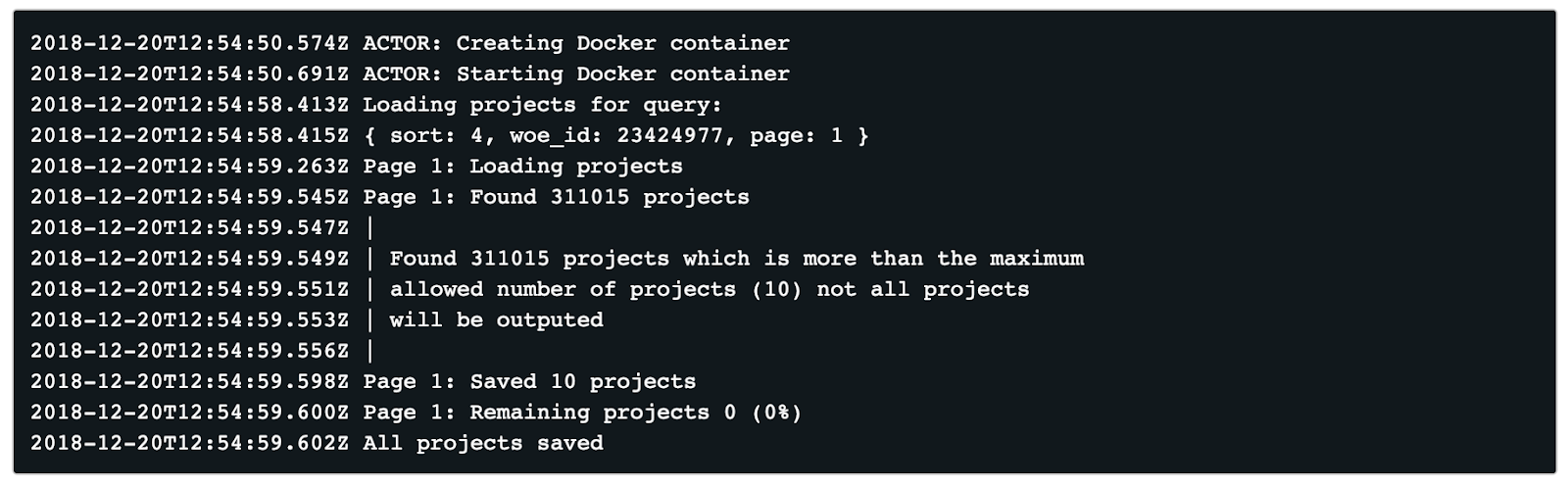Click the 'All projects saved' final line

(317, 443)
